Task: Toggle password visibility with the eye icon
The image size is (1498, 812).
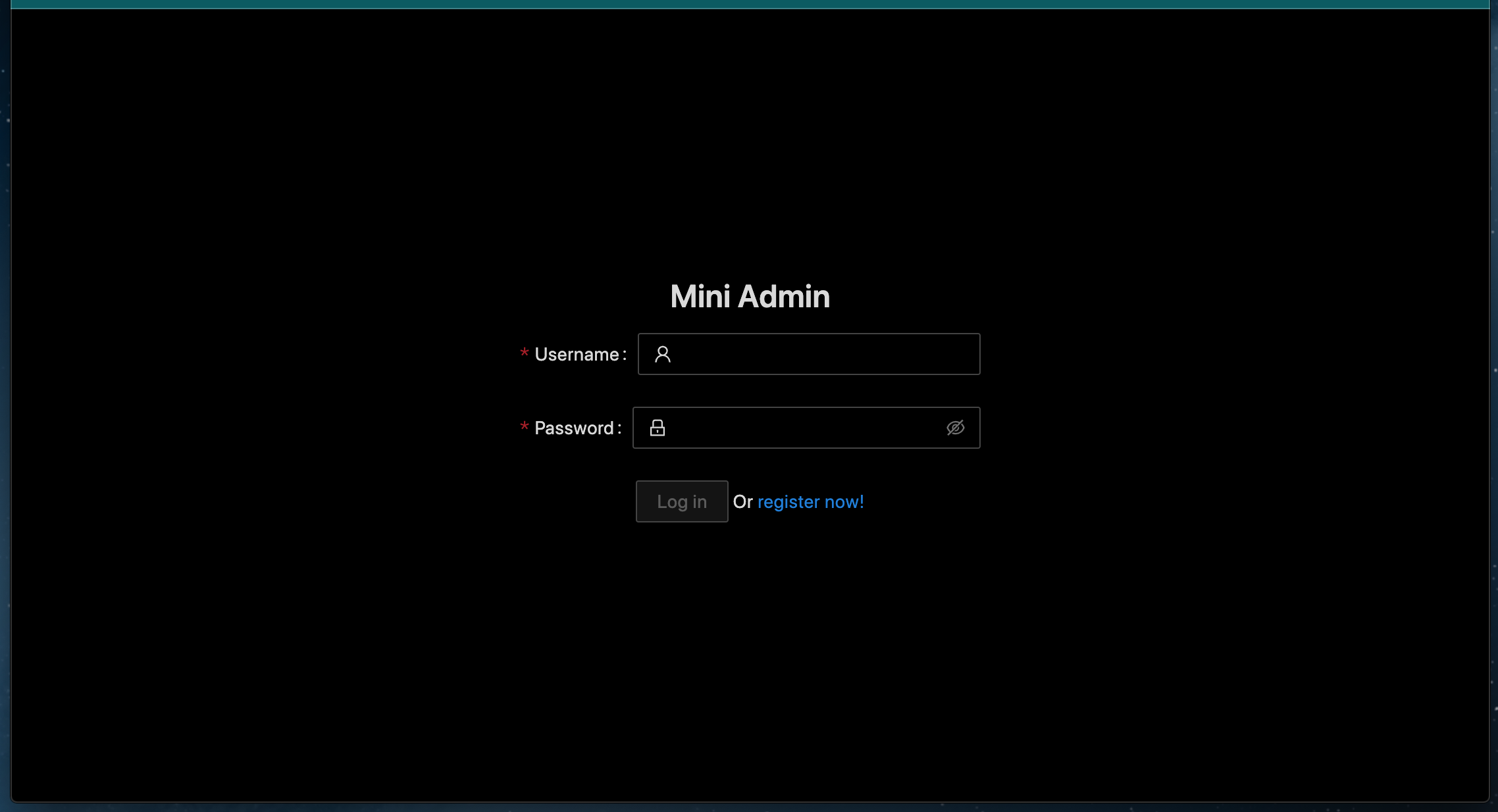Action: coord(955,428)
